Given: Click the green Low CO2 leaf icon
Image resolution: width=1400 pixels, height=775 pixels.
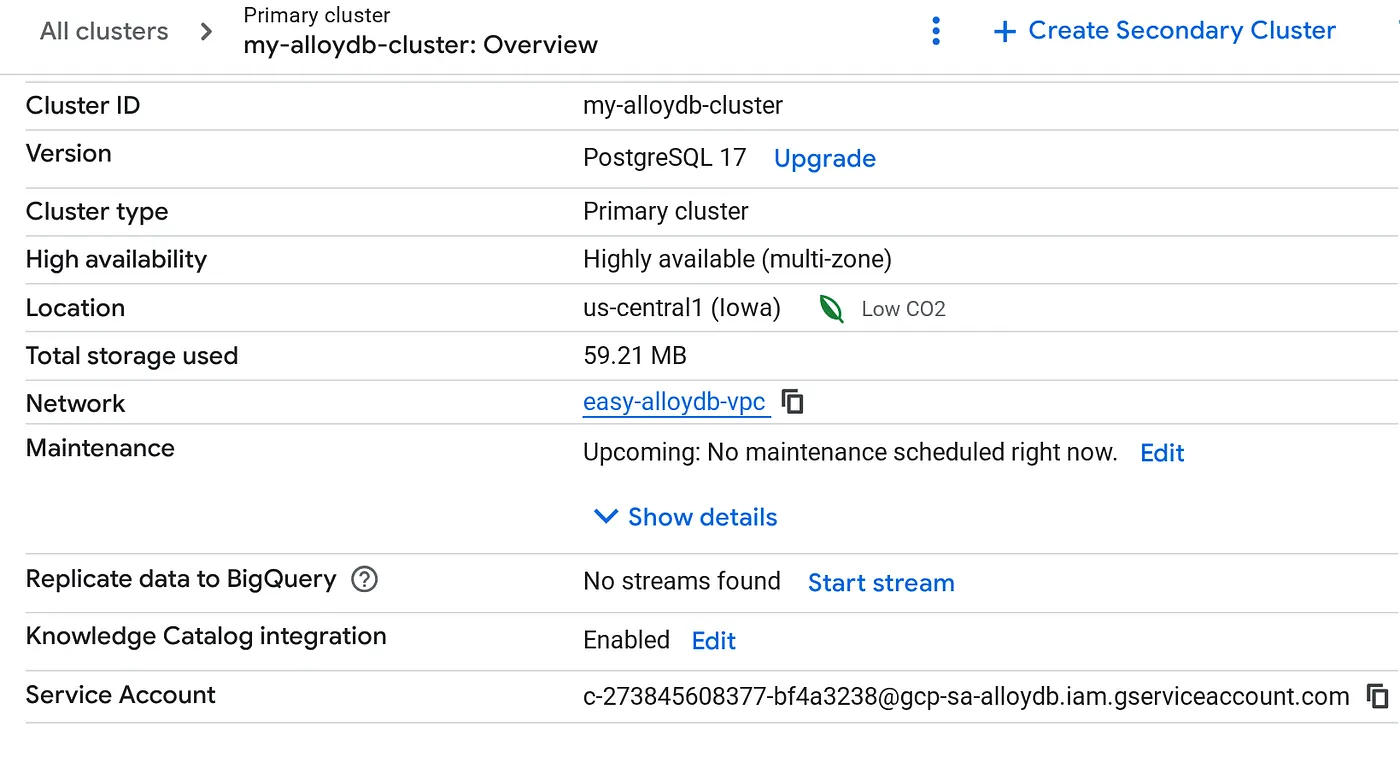Looking at the screenshot, I should [x=831, y=308].
